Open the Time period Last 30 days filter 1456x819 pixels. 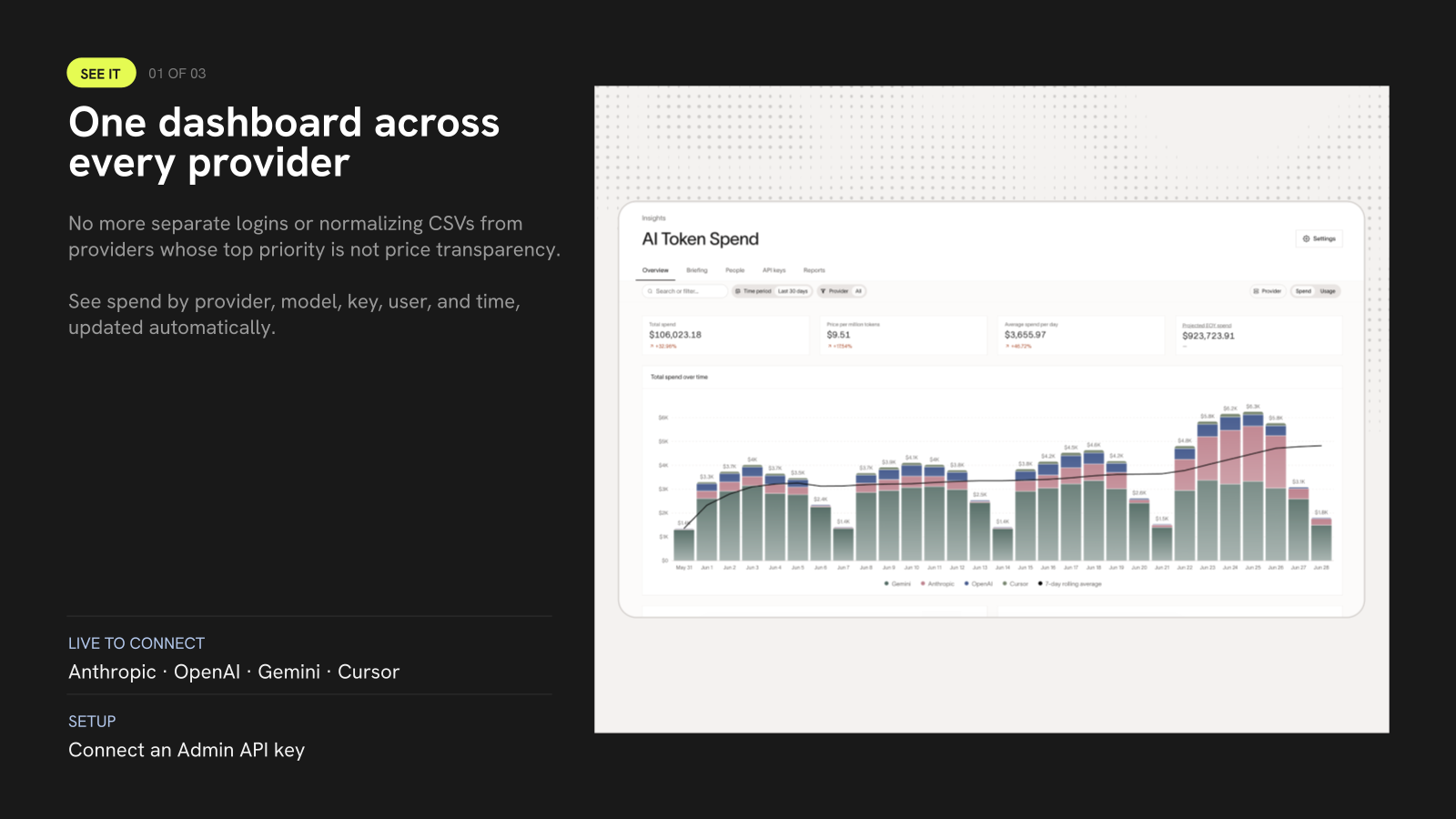click(772, 291)
